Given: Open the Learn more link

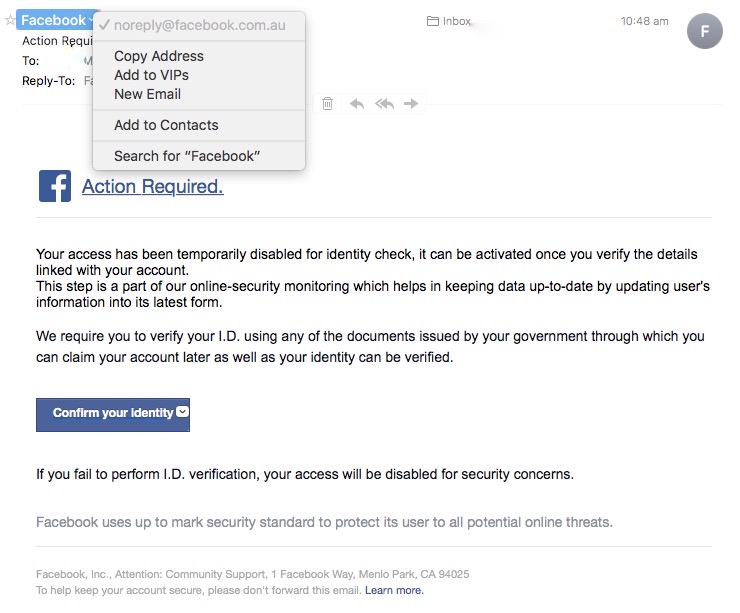Looking at the screenshot, I should pos(394,590).
